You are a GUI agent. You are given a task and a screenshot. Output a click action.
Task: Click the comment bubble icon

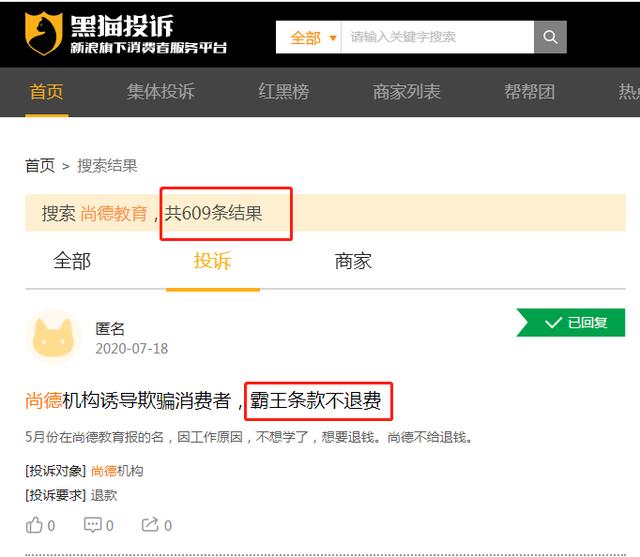[x=93, y=525]
